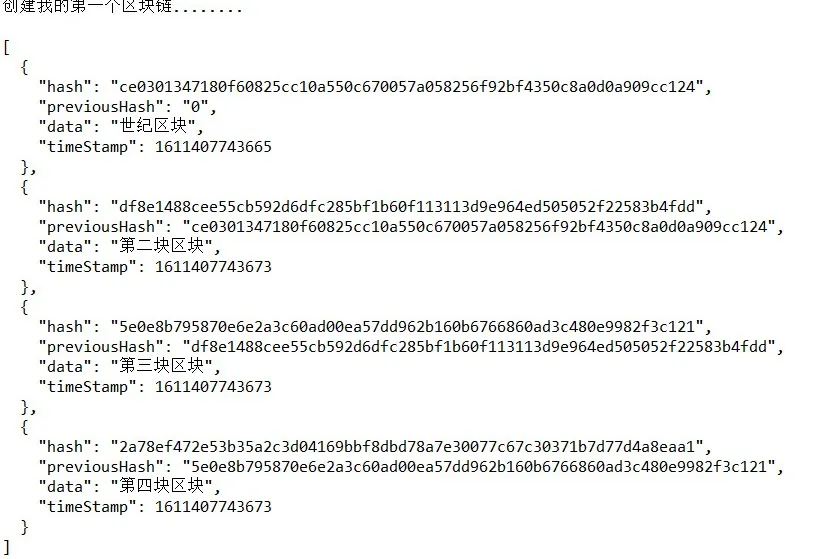831x559 pixels.
Task: Click the data text 第二块区块
Action: [162, 246]
